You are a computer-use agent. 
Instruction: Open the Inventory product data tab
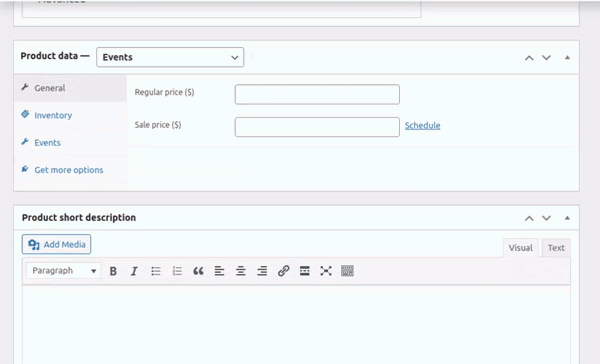pyautogui.click(x=70, y=115)
